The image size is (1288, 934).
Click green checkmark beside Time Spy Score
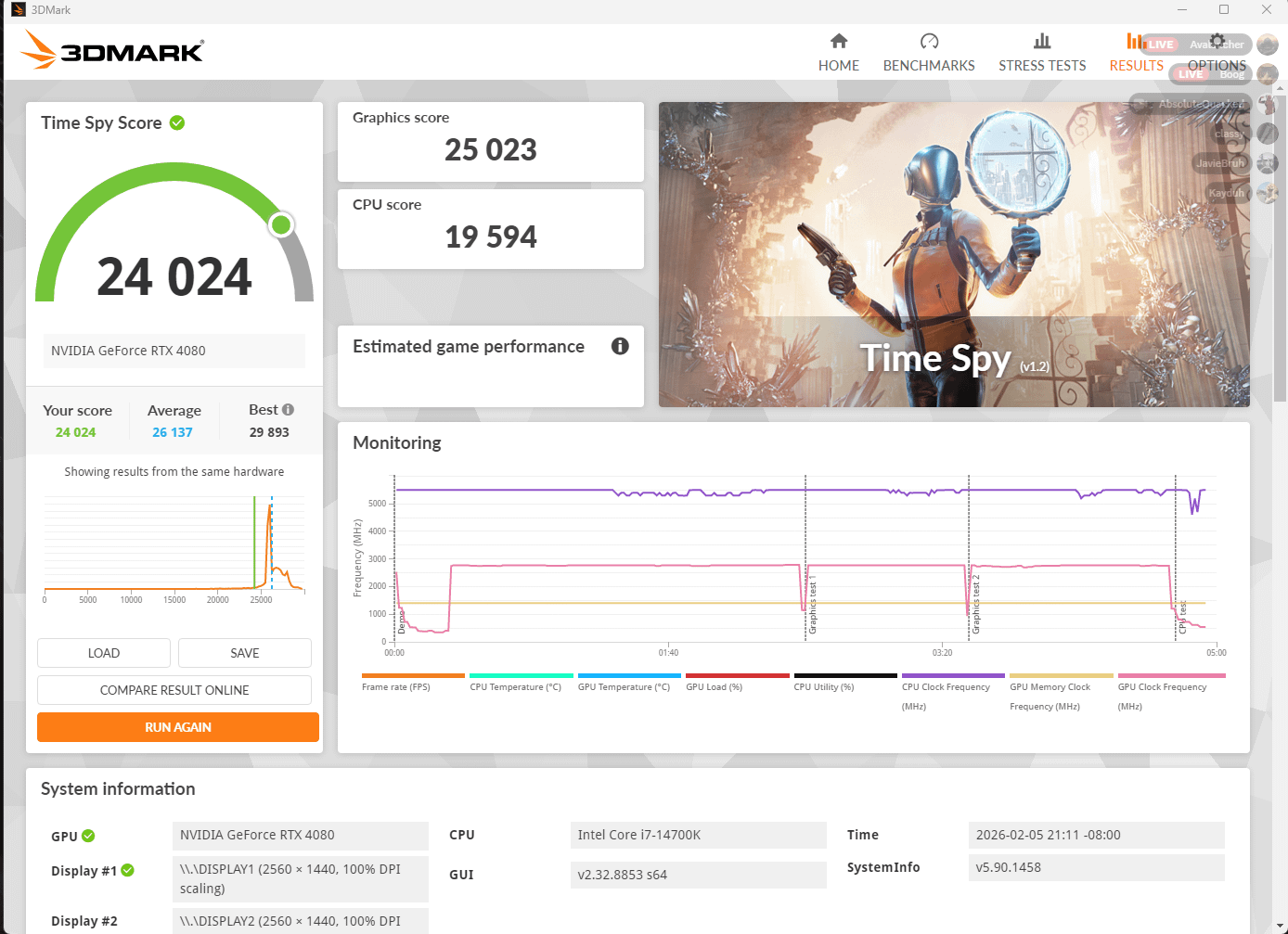tap(177, 122)
